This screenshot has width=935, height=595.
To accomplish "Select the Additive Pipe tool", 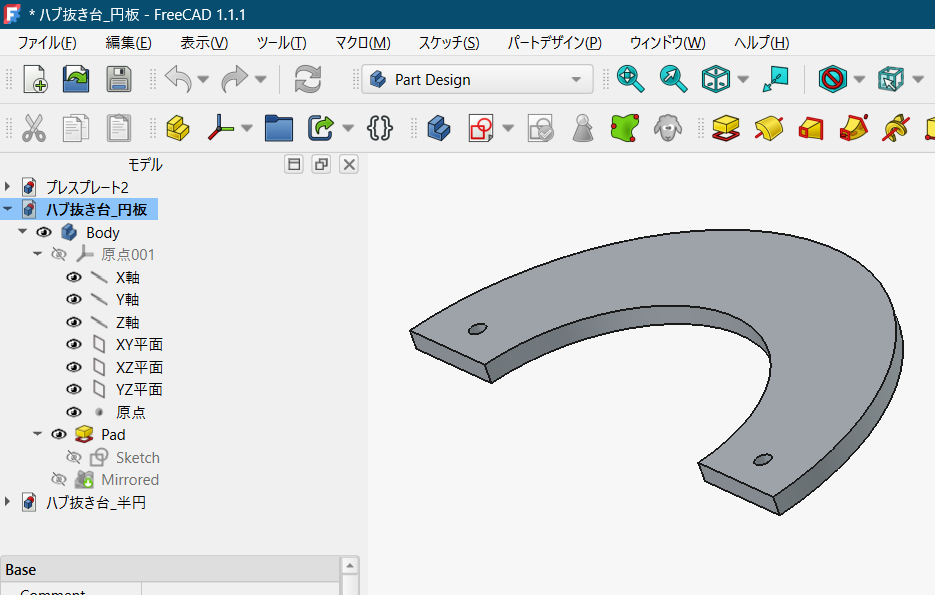I will click(853, 128).
